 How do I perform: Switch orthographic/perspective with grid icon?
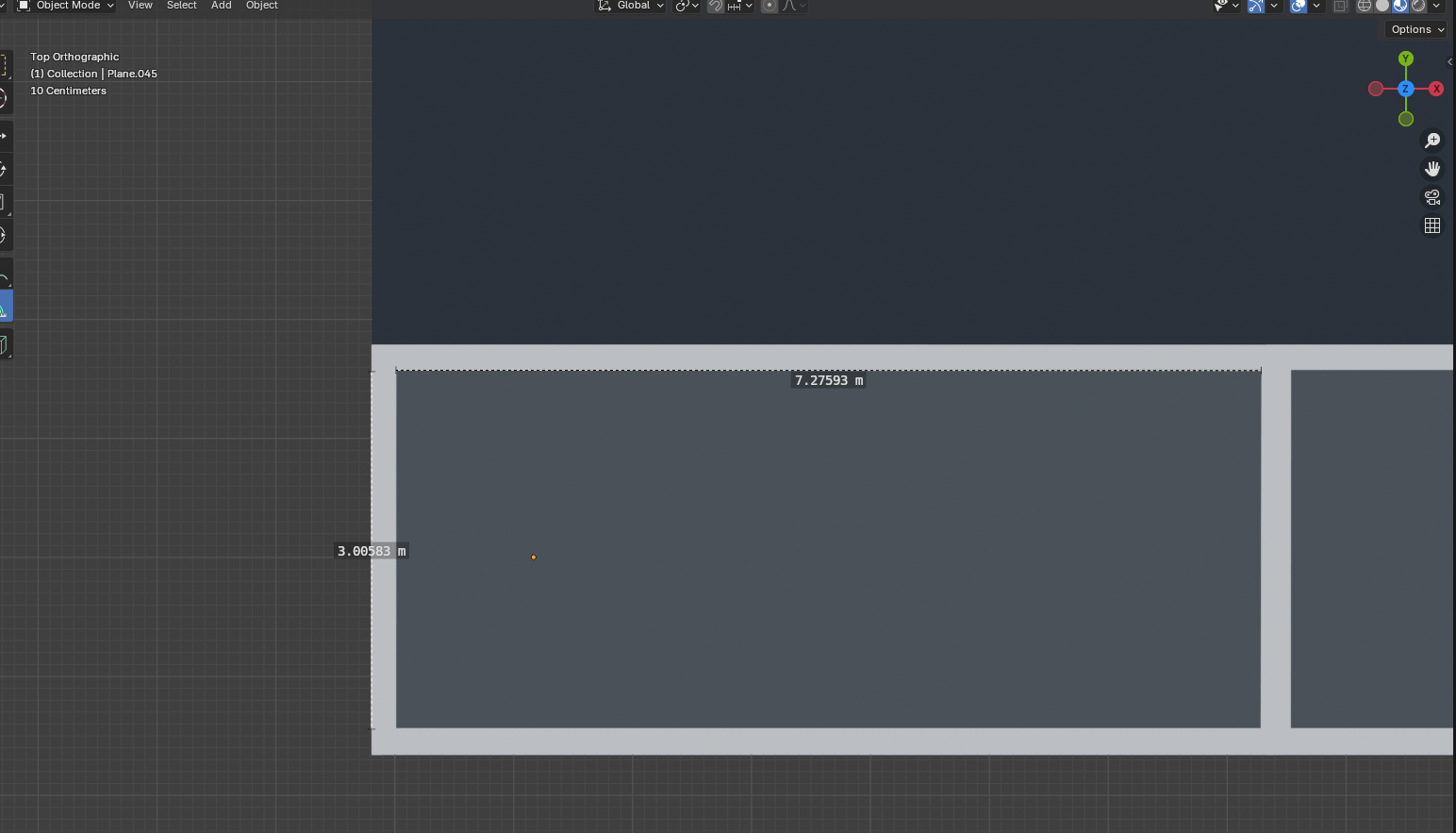tap(1432, 225)
